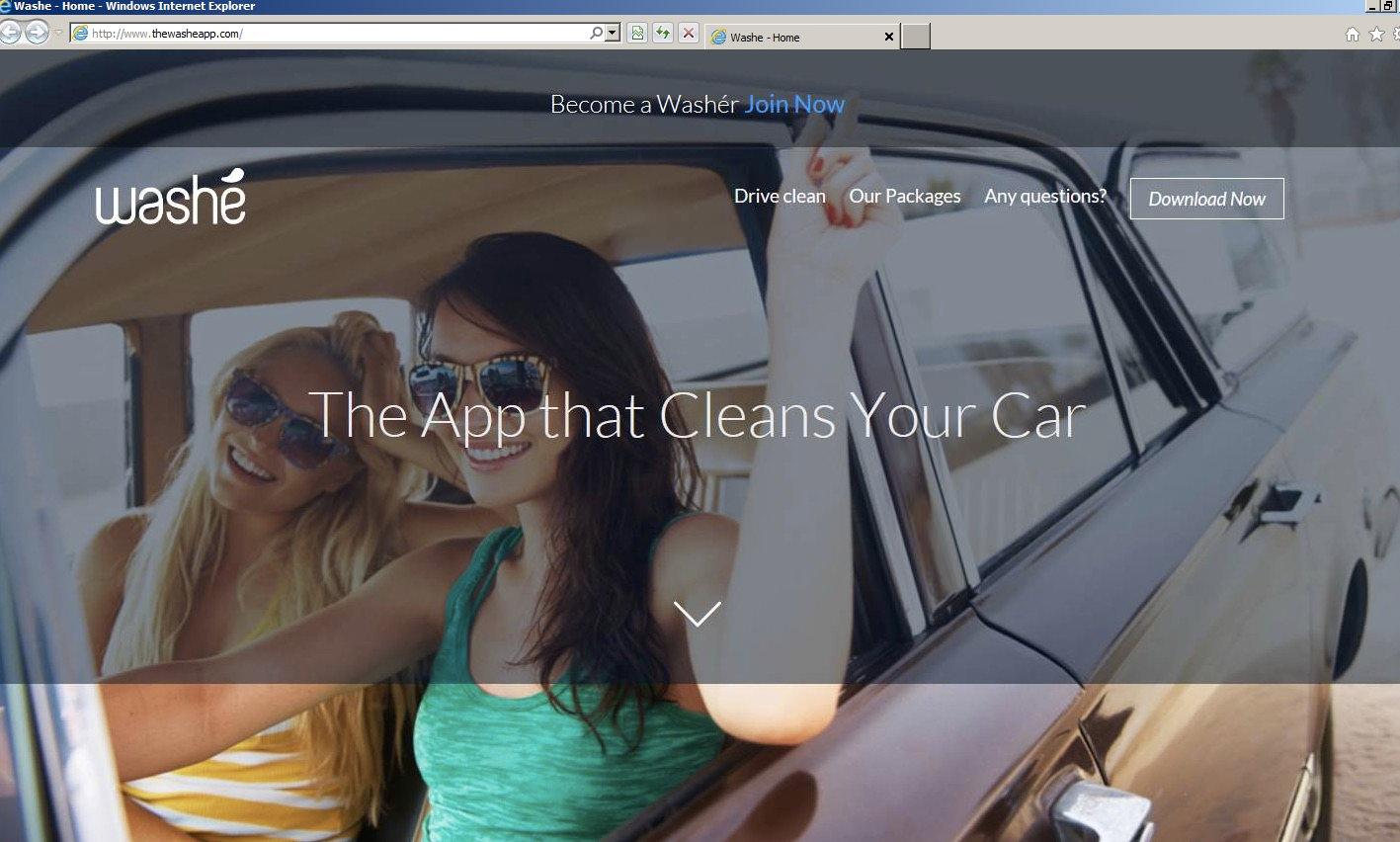Image resolution: width=1400 pixels, height=842 pixels.
Task: Close the Washe - Home tab
Action: tap(889, 38)
